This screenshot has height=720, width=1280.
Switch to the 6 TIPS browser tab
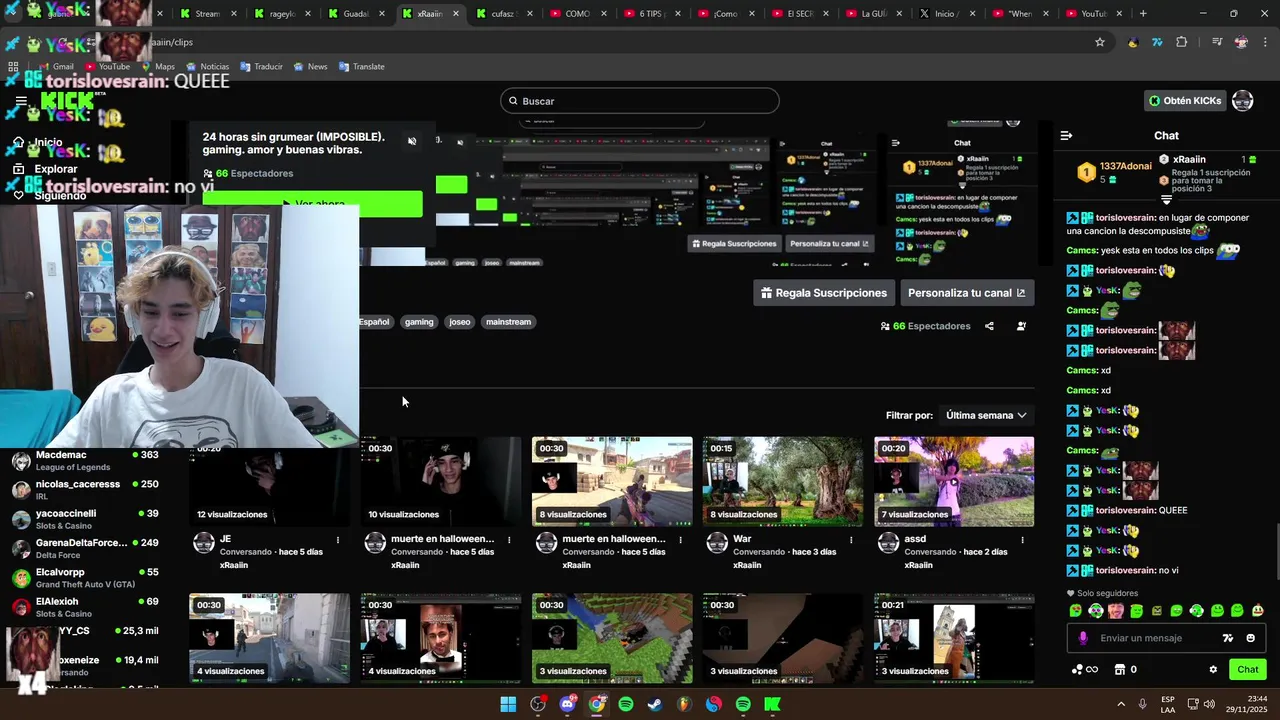(x=653, y=14)
